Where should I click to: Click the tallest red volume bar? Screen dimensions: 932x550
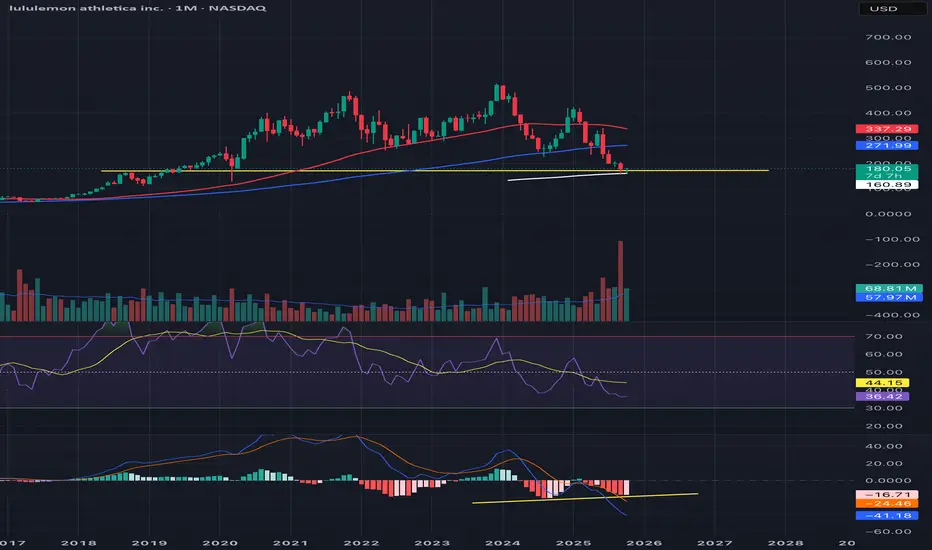pos(621,280)
